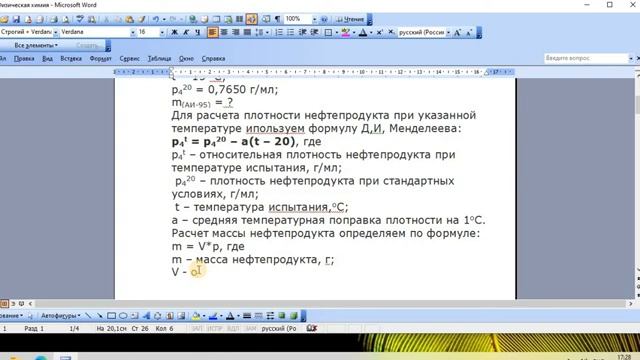Open the Insert Table grid icon
The width and height of the screenshot is (640, 360).
pyautogui.click(x=216, y=19)
